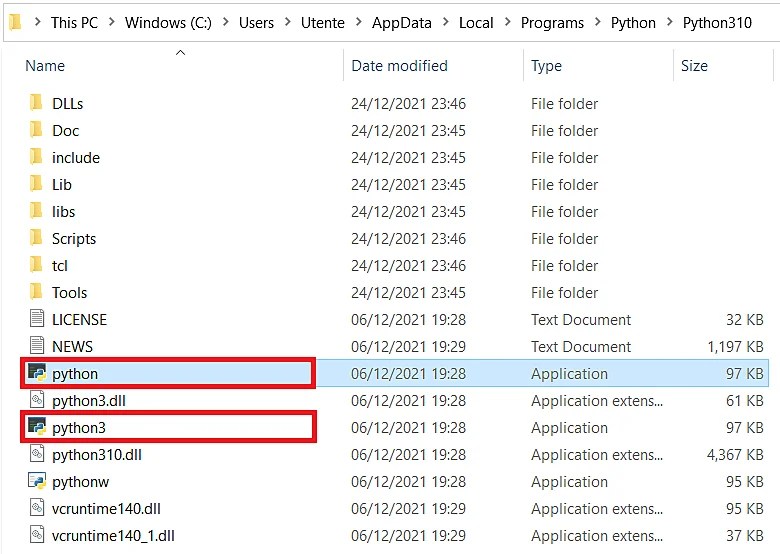Image resolution: width=780 pixels, height=554 pixels.
Task: Click the Doc folder icon
Action: click(x=36, y=130)
